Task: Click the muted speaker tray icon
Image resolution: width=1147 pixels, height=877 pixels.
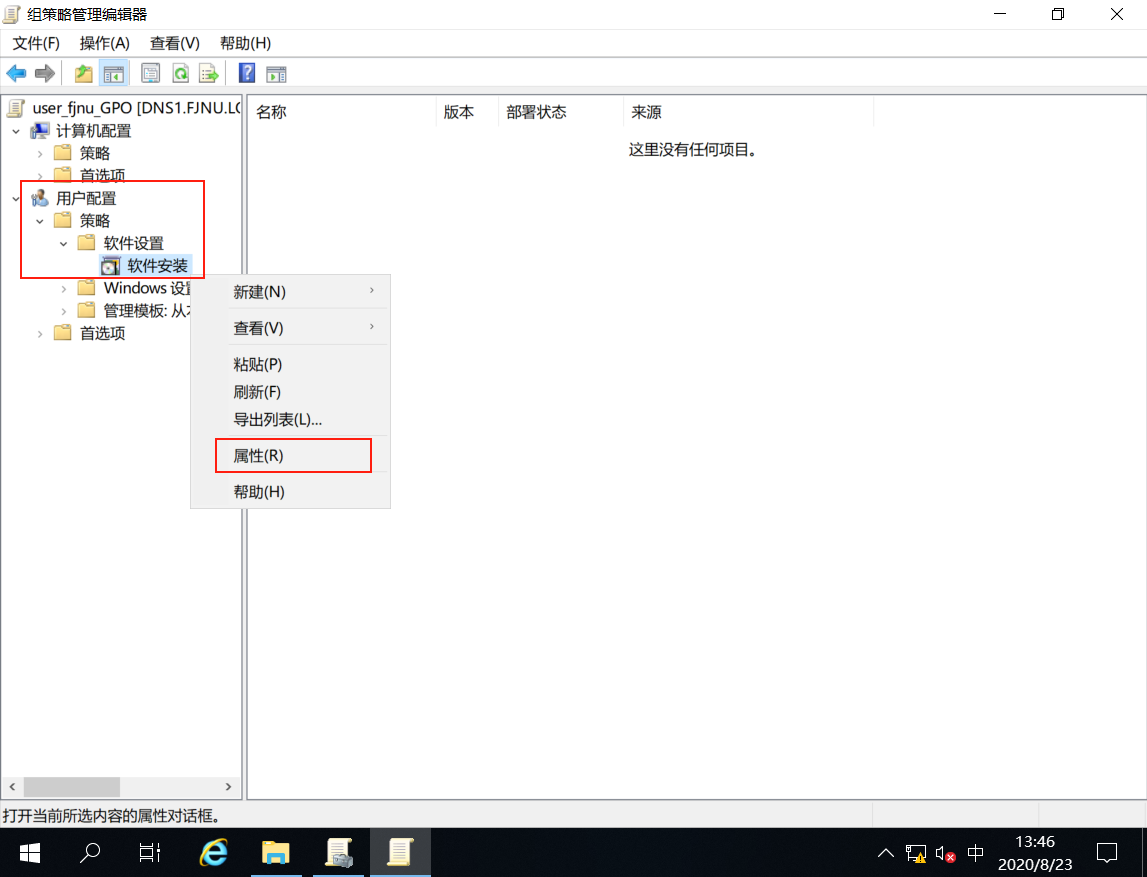Action: point(945,854)
